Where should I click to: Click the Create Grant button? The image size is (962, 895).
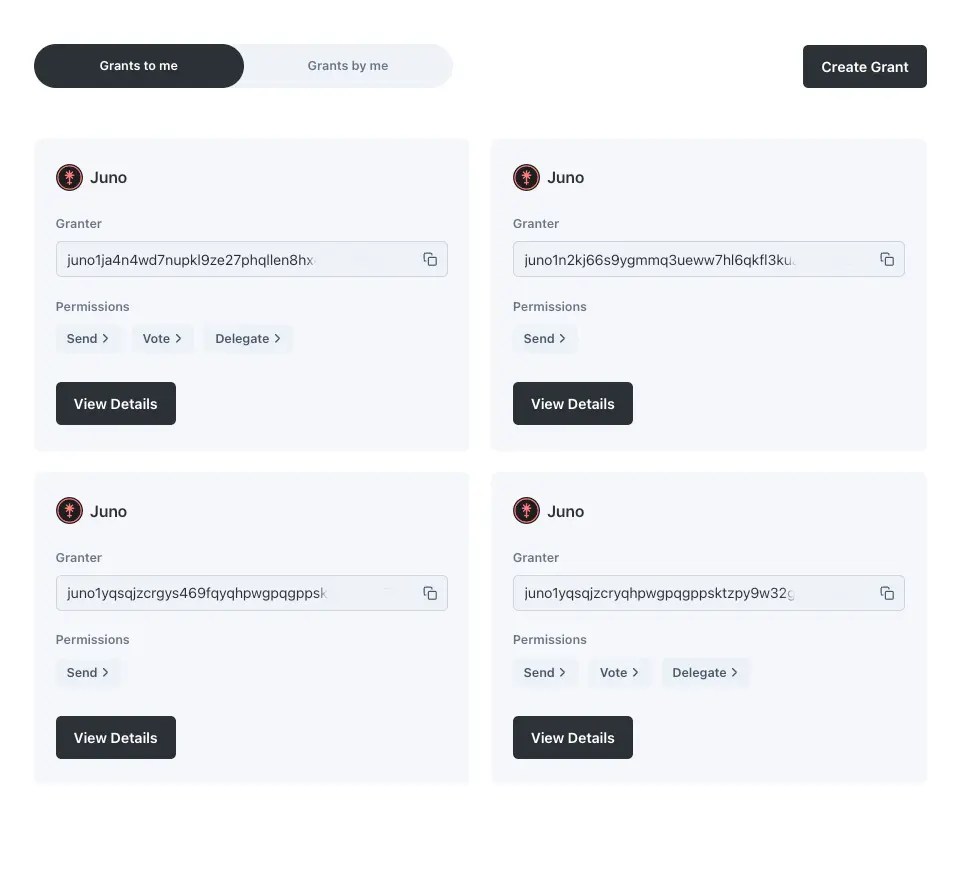pyautogui.click(x=864, y=66)
